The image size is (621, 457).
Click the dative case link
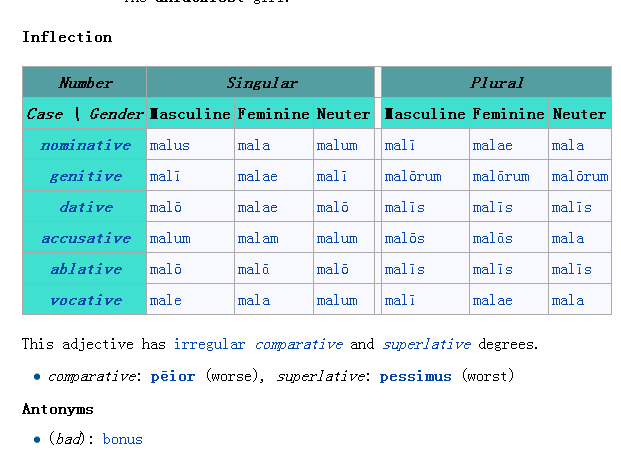pos(85,207)
